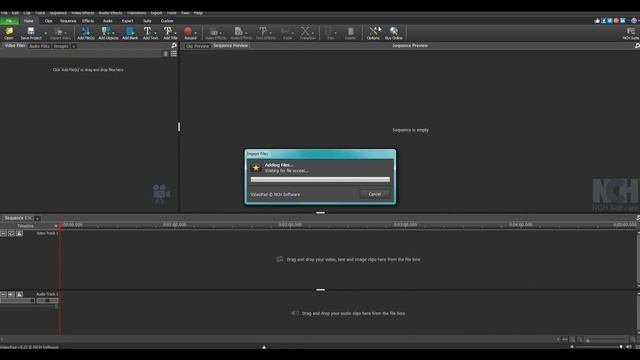Click the Sequence 1 tab
Image resolution: width=640 pixels, height=360 pixels.
(x=17, y=218)
